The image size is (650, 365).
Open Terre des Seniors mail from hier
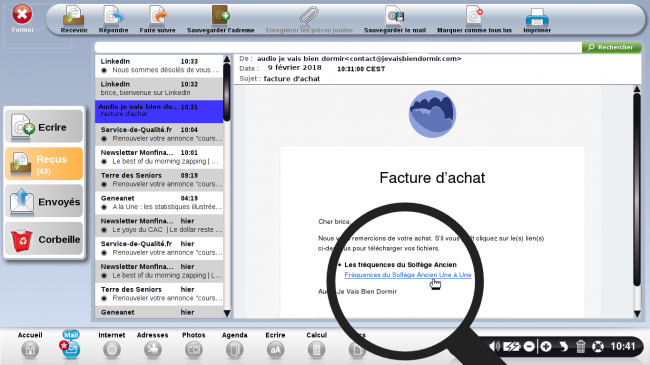tap(159, 294)
